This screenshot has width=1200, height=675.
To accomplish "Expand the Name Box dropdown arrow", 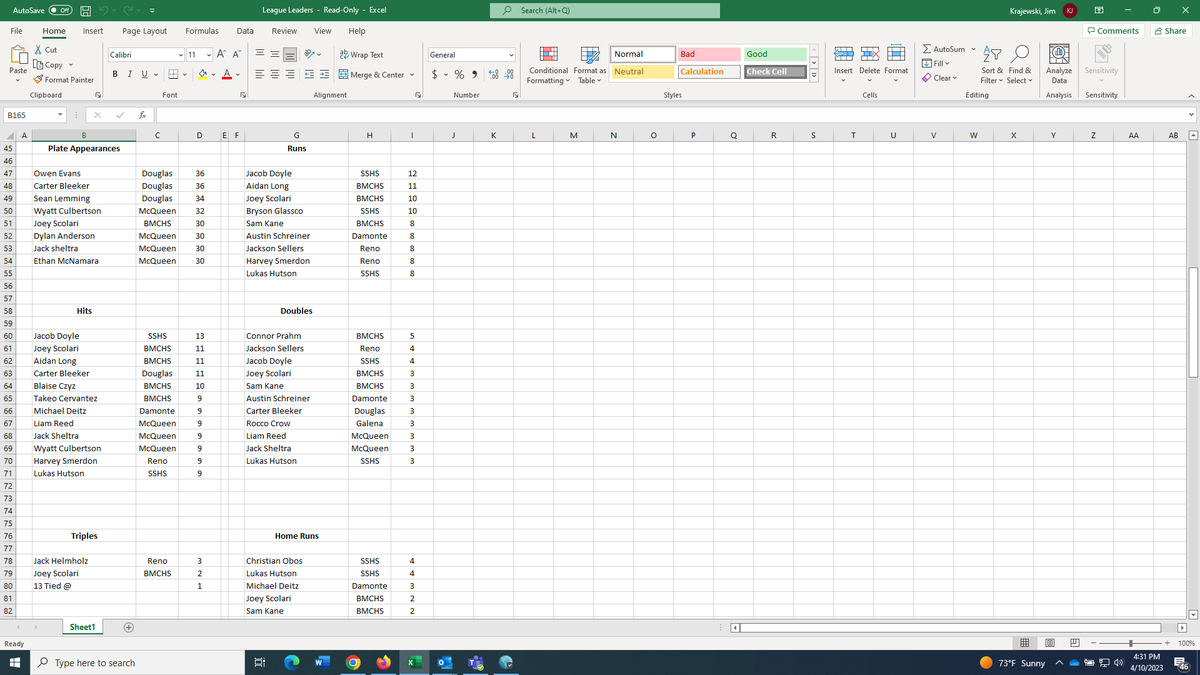I will coord(59,115).
